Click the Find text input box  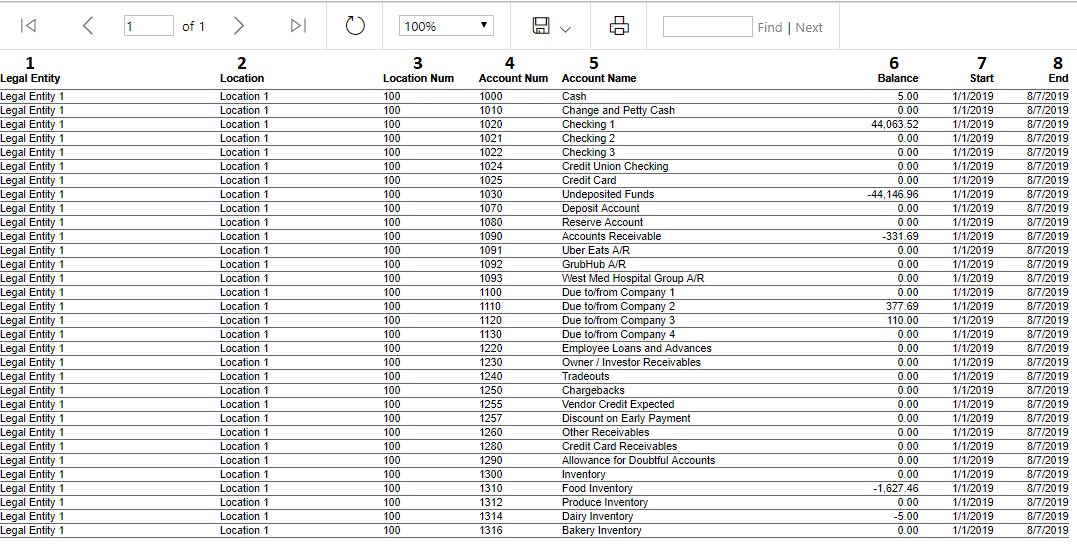click(x=707, y=26)
